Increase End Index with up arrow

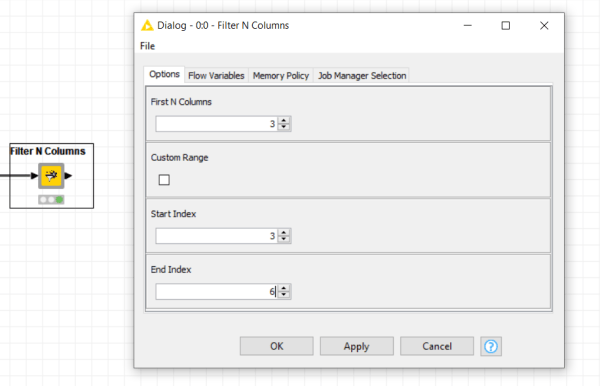[x=284, y=288]
